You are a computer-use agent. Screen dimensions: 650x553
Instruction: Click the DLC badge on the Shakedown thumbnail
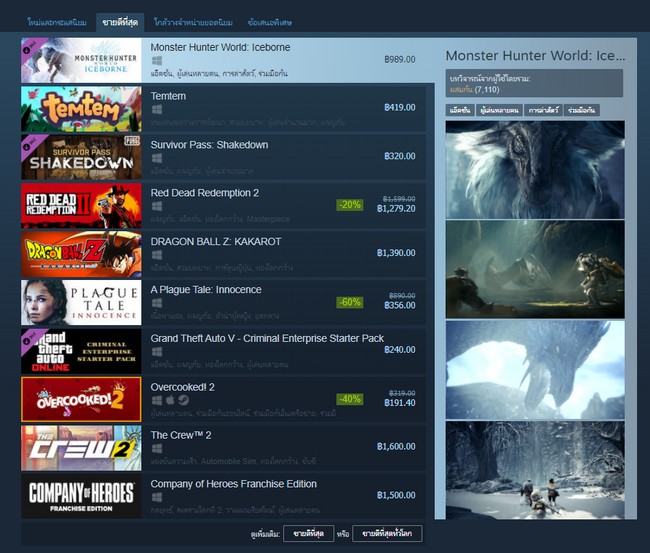tap(30, 143)
